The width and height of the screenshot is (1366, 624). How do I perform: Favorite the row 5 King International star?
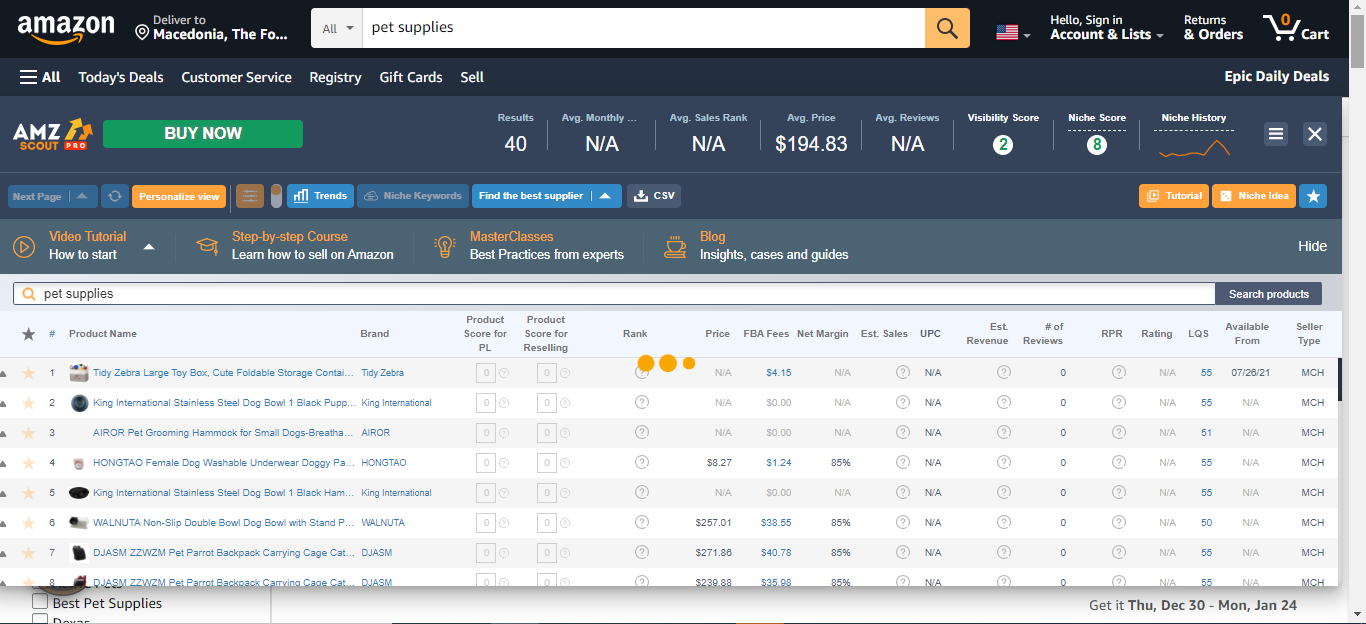28,493
